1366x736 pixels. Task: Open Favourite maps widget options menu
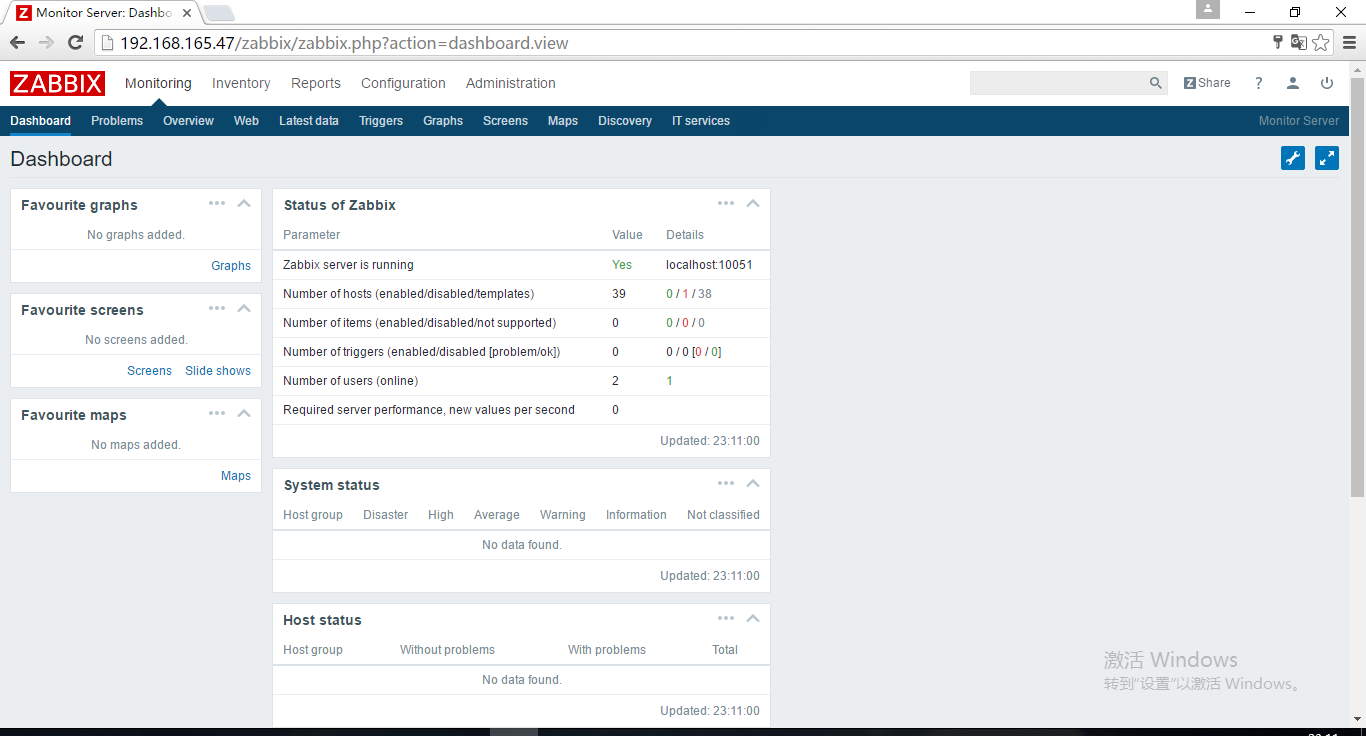(x=217, y=413)
